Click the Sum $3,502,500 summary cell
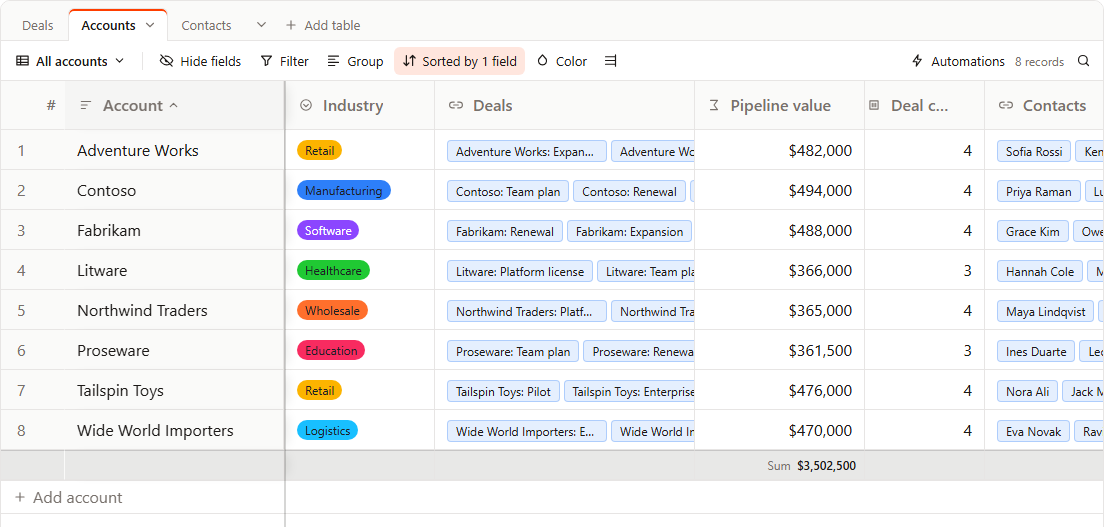 tap(779, 466)
